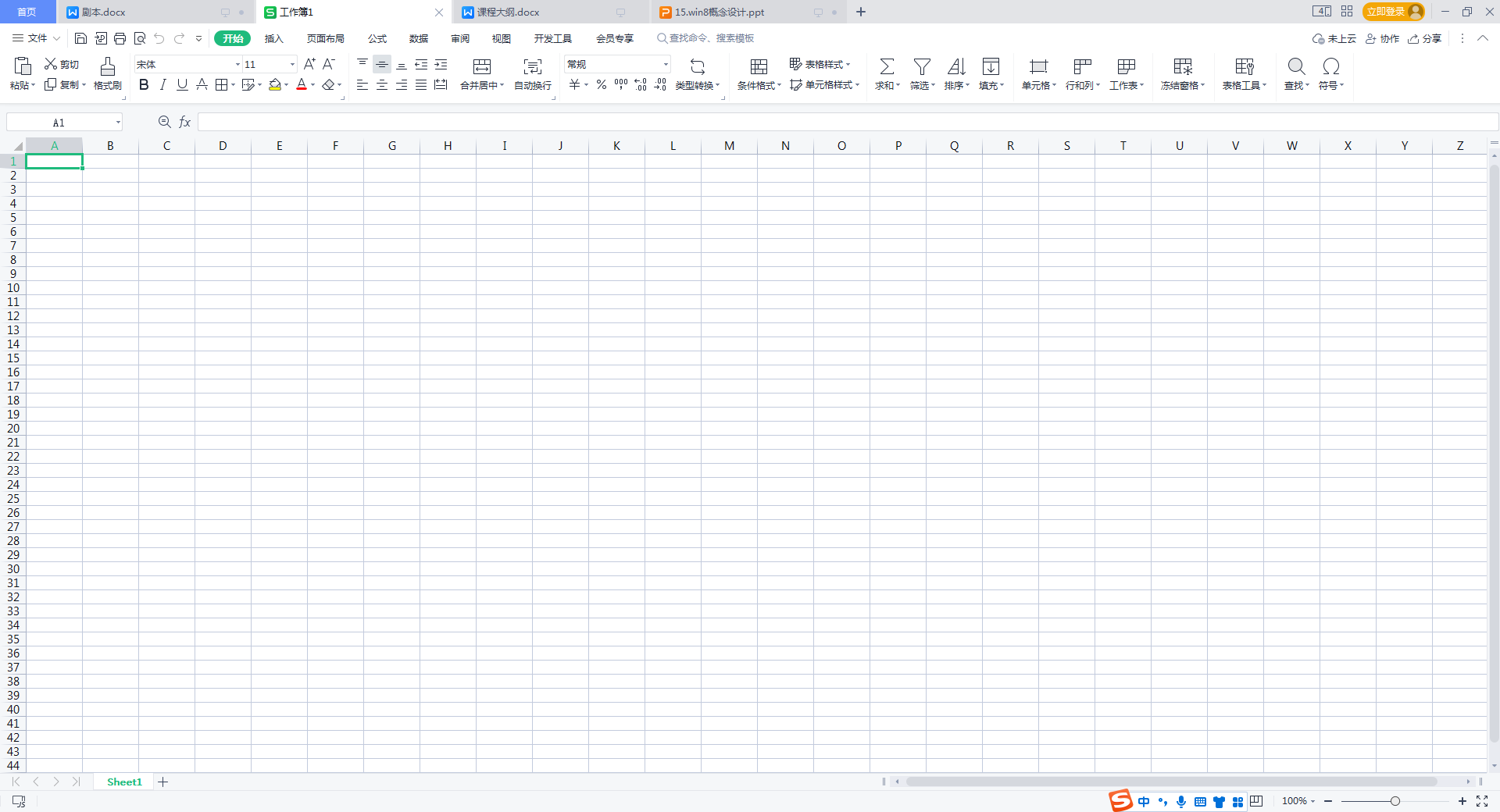Increase font size with A+ icon

[x=309, y=64]
